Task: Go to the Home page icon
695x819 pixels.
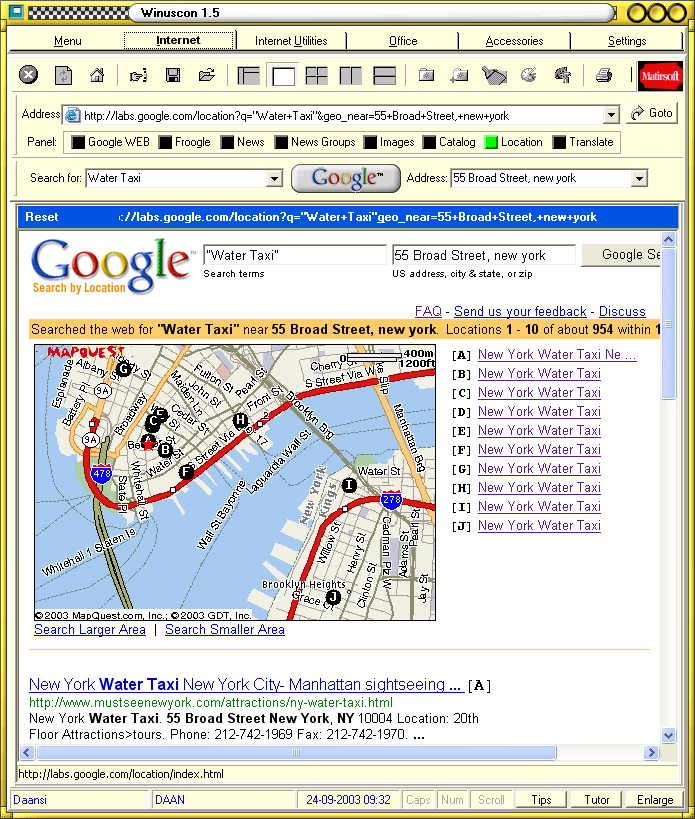Action: coord(97,75)
